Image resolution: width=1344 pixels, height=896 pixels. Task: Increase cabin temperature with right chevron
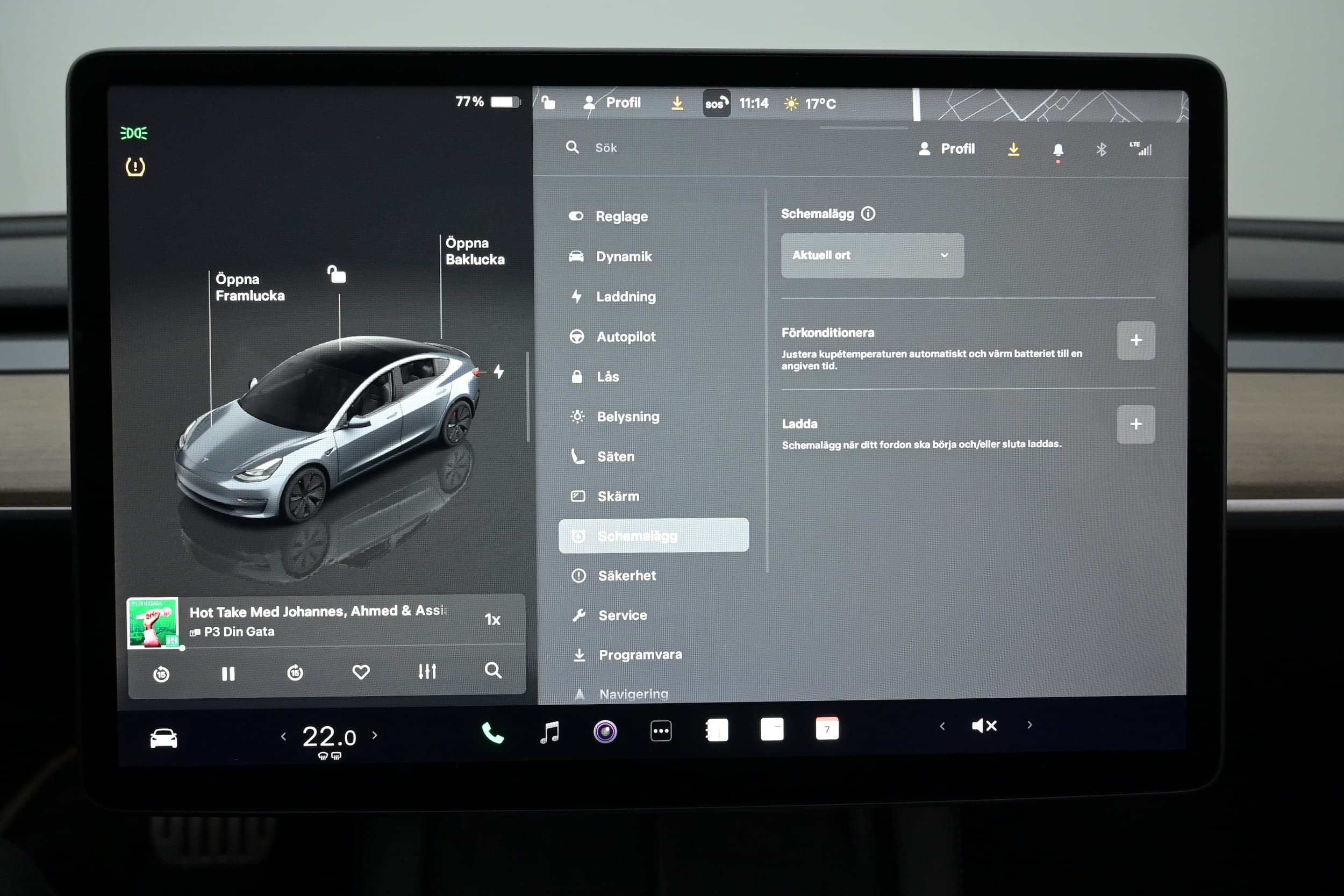[375, 735]
